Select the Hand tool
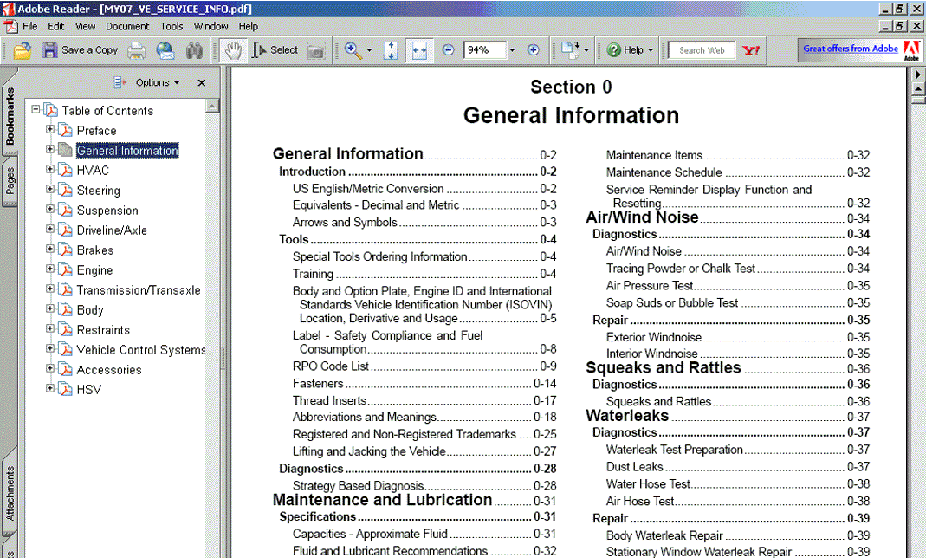The height and width of the screenshot is (558, 926). 233,50
